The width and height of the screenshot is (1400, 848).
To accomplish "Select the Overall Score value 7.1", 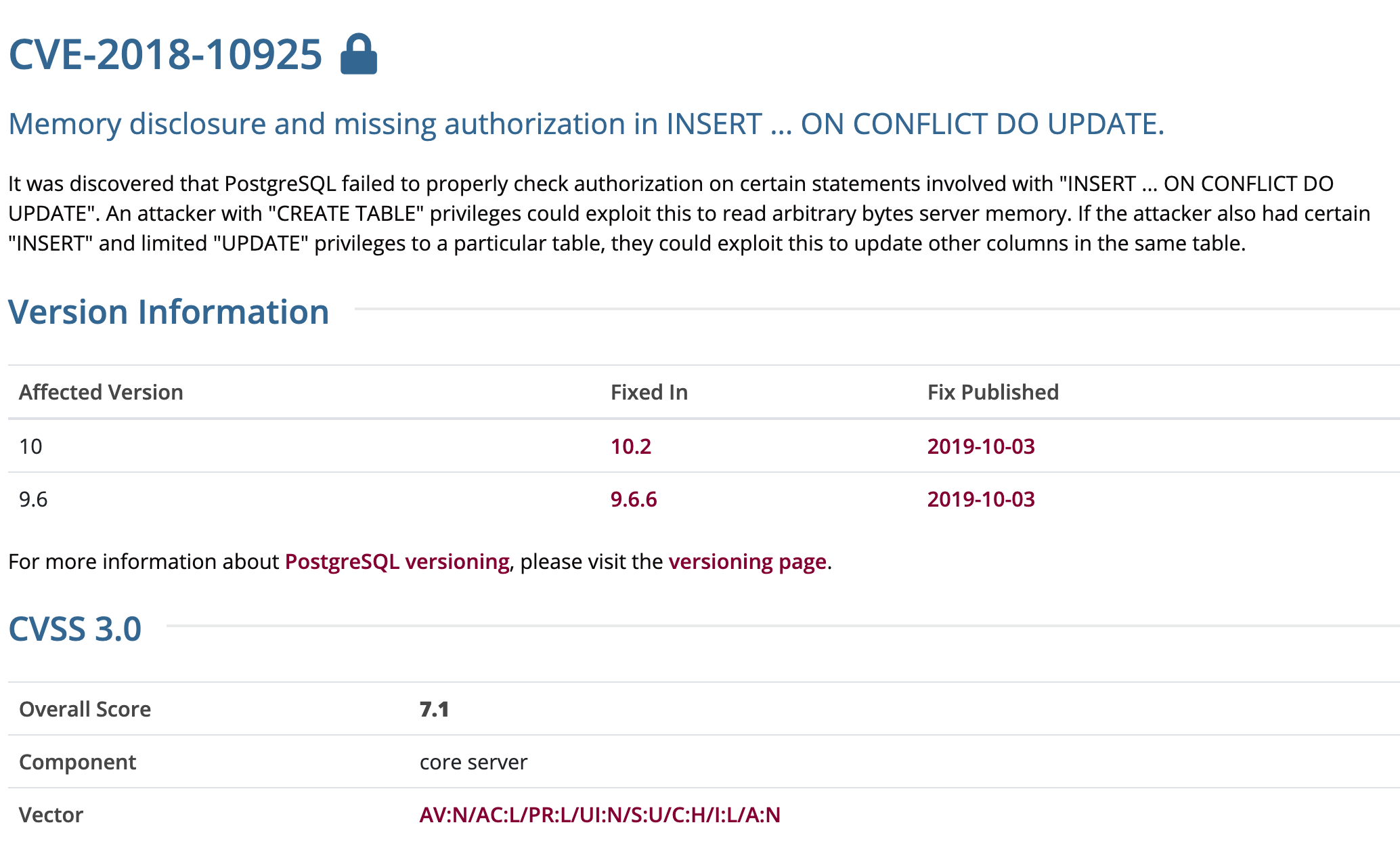I will tap(434, 709).
